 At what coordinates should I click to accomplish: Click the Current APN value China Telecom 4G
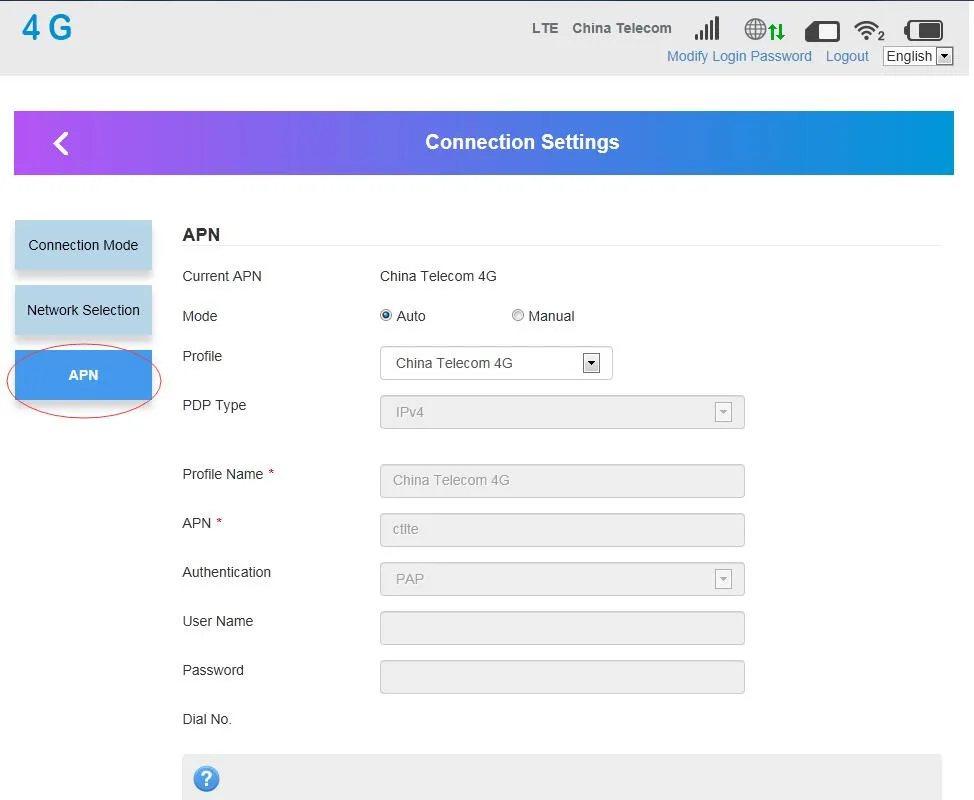click(438, 276)
